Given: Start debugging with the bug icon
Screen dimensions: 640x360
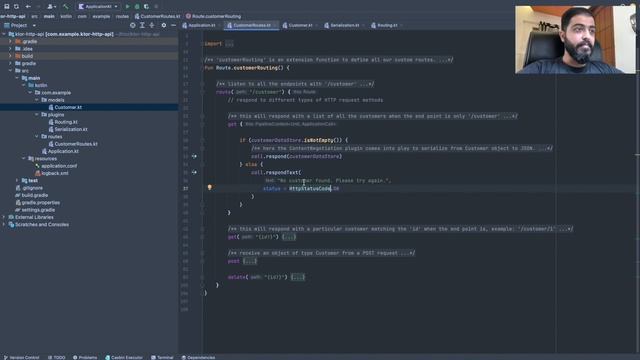Looking at the screenshot, I should (137, 7).
